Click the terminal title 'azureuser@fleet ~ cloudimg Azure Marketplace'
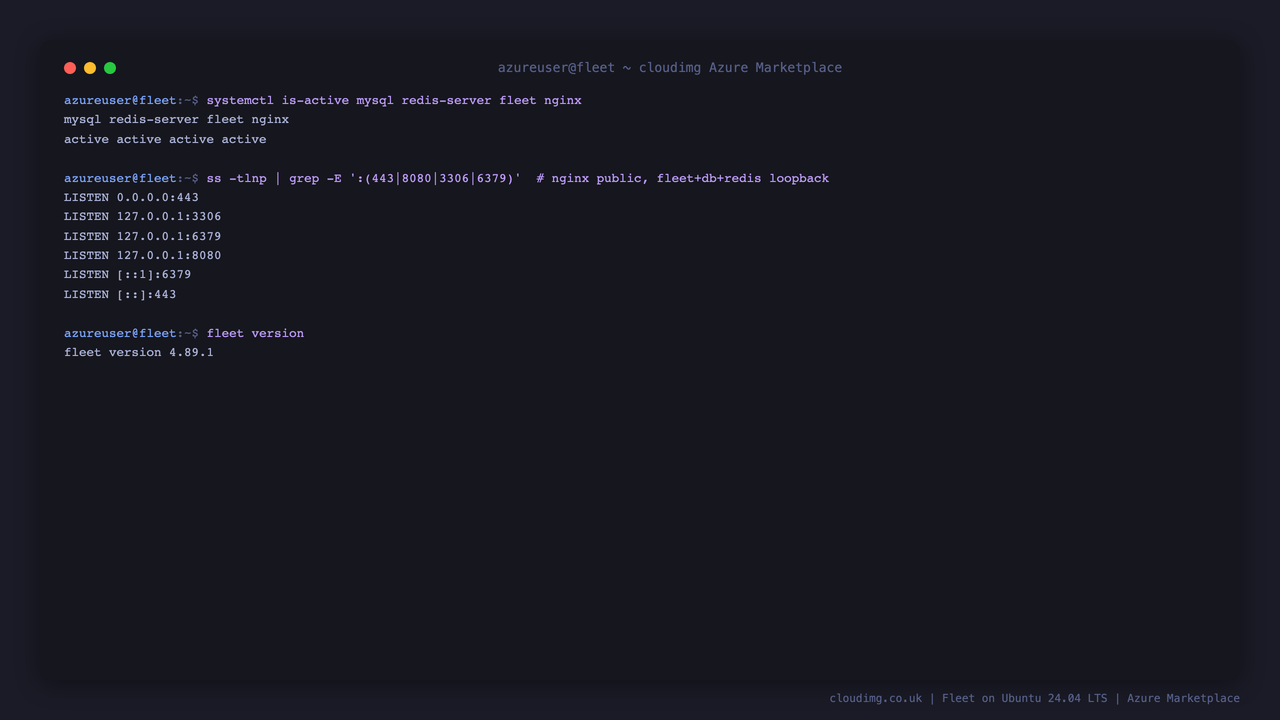1280x720 pixels. pos(670,68)
